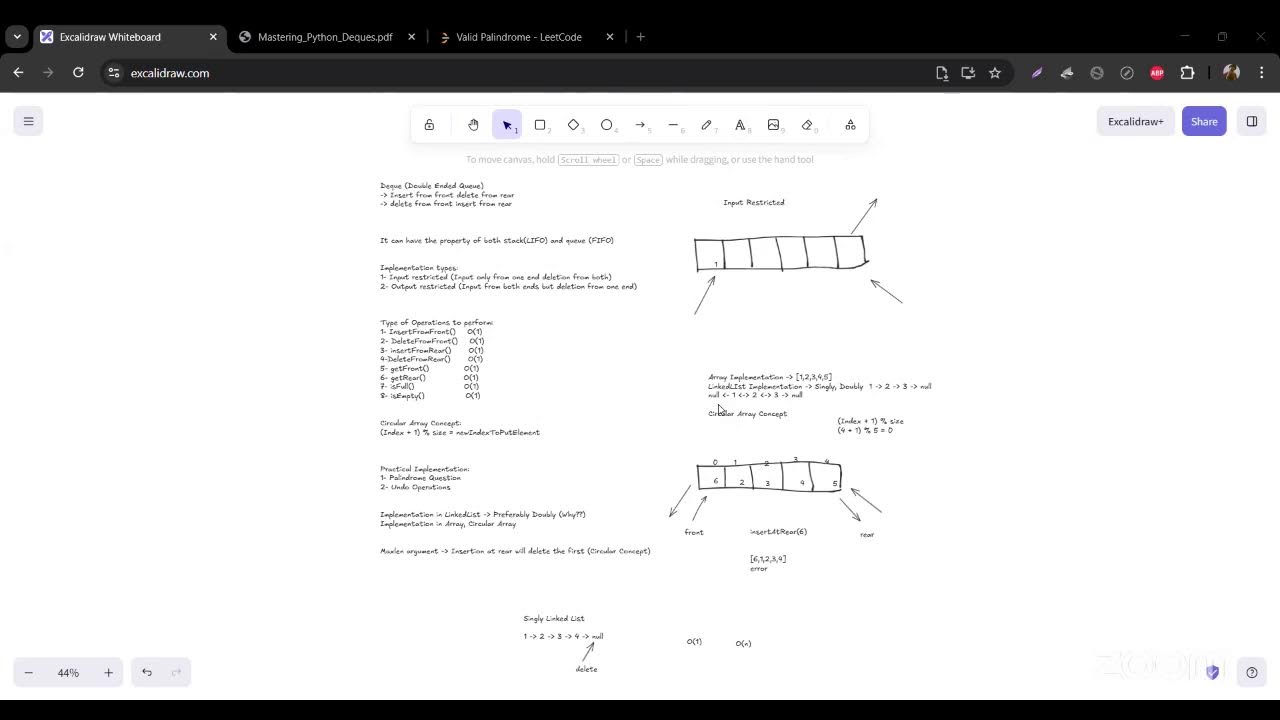The image size is (1280, 720).
Task: Close the Mastering_Python_Deques.pdf tab
Action: point(411,37)
